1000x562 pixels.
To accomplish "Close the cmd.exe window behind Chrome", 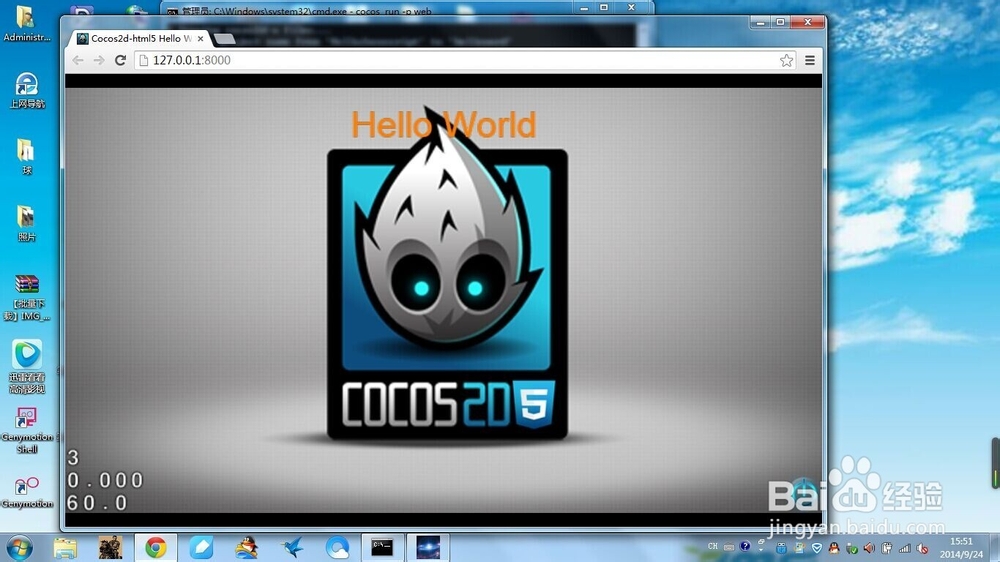I will point(631,7).
